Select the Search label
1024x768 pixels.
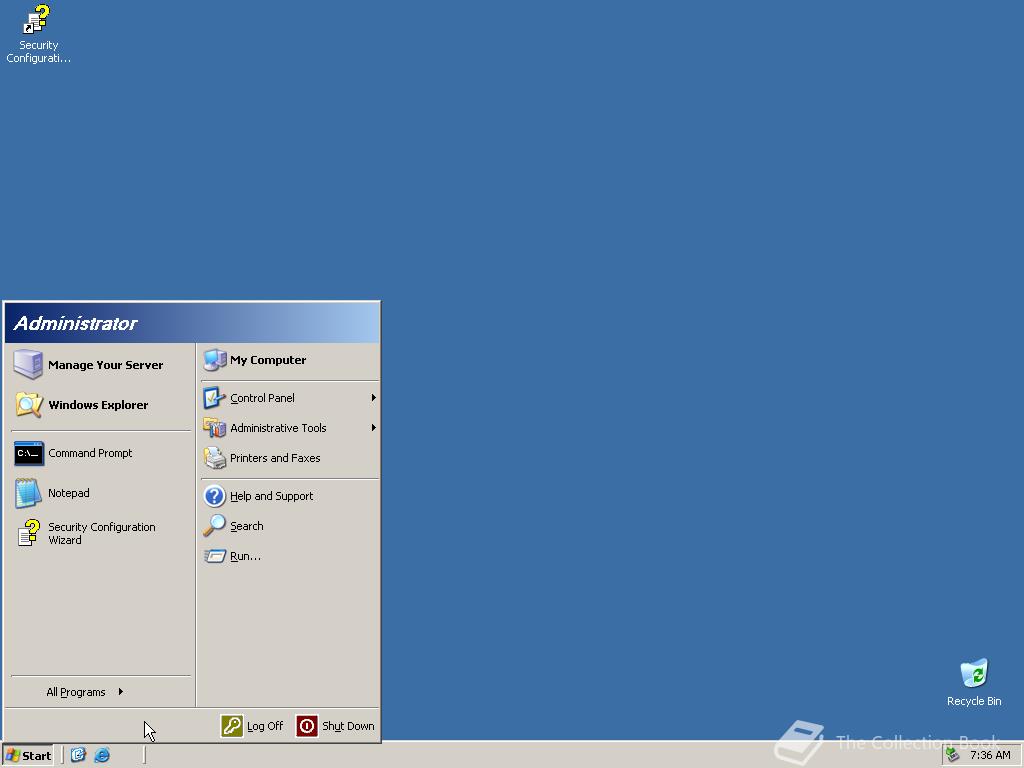pyautogui.click(x=247, y=526)
